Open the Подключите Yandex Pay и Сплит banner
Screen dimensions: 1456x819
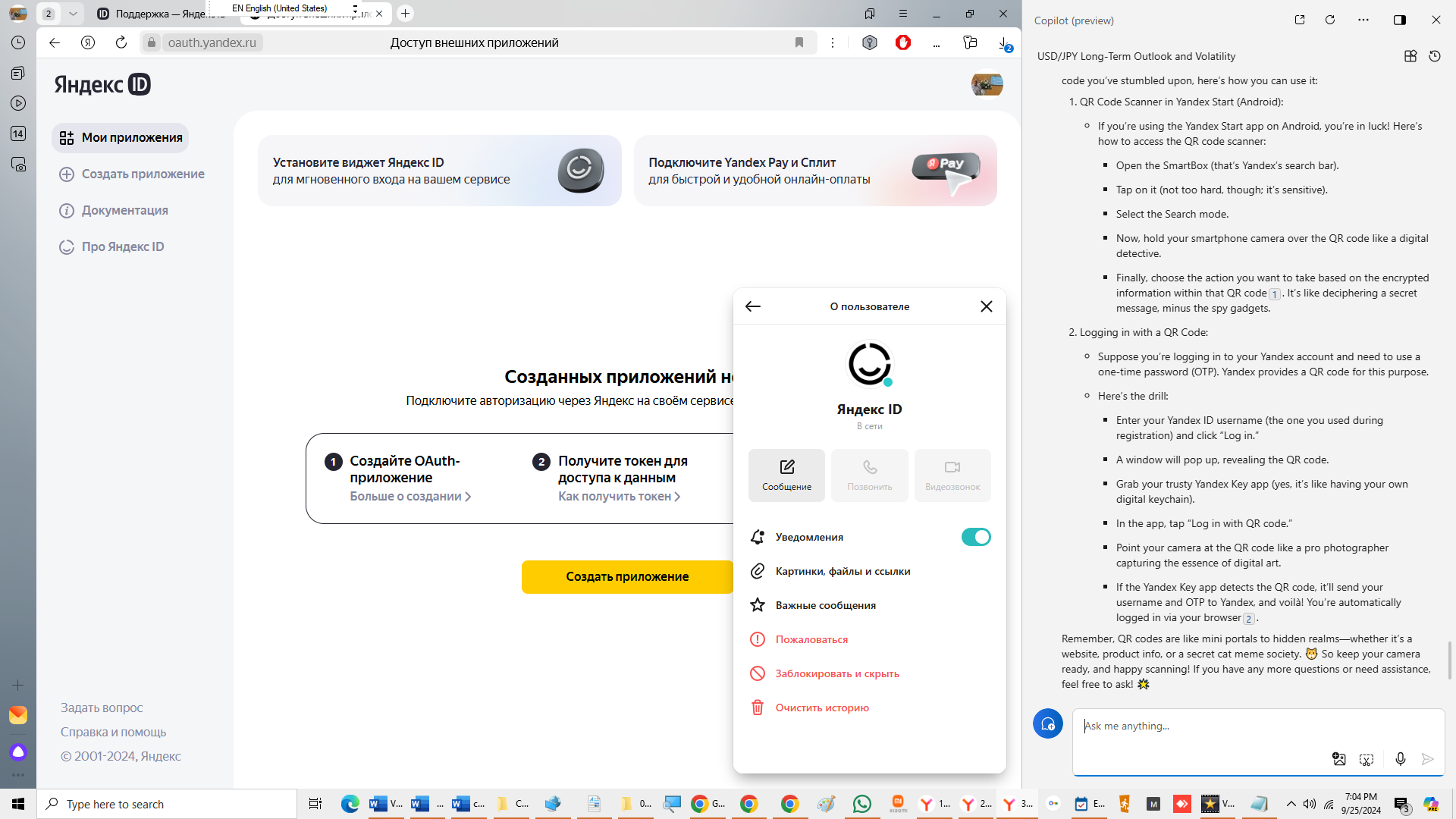pyautogui.click(x=815, y=171)
